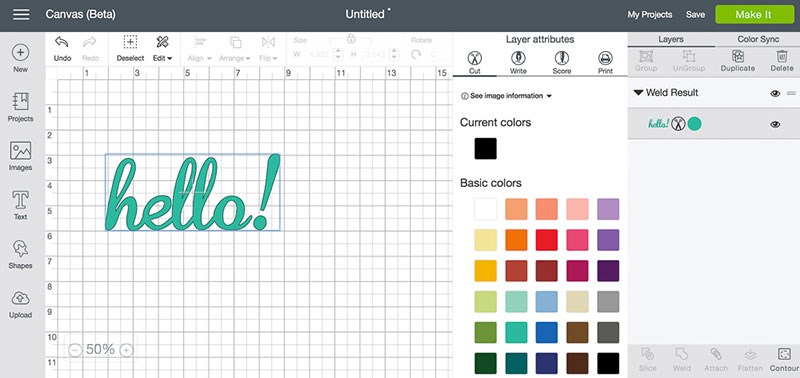Open the hamburger main menu

[x=21, y=15]
